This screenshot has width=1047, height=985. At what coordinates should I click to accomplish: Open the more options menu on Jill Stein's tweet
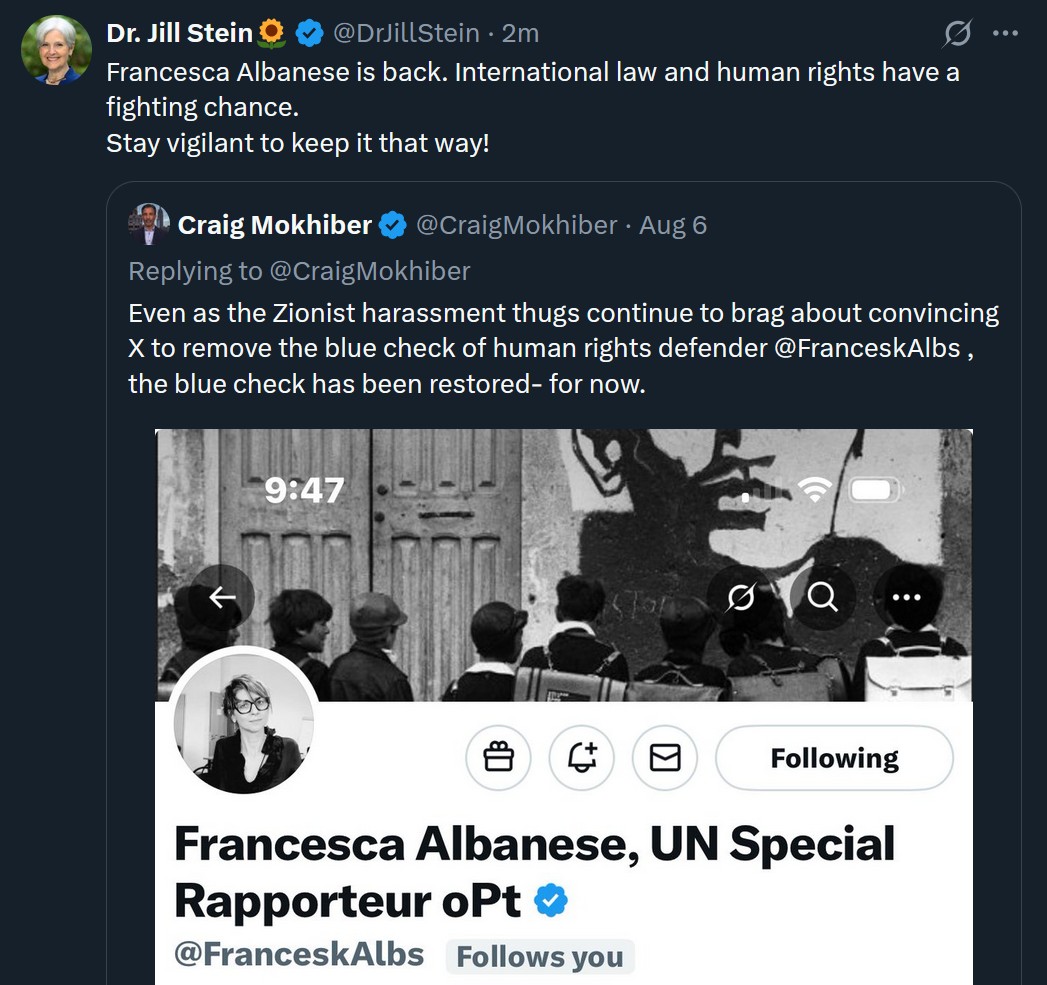(x=1006, y=32)
